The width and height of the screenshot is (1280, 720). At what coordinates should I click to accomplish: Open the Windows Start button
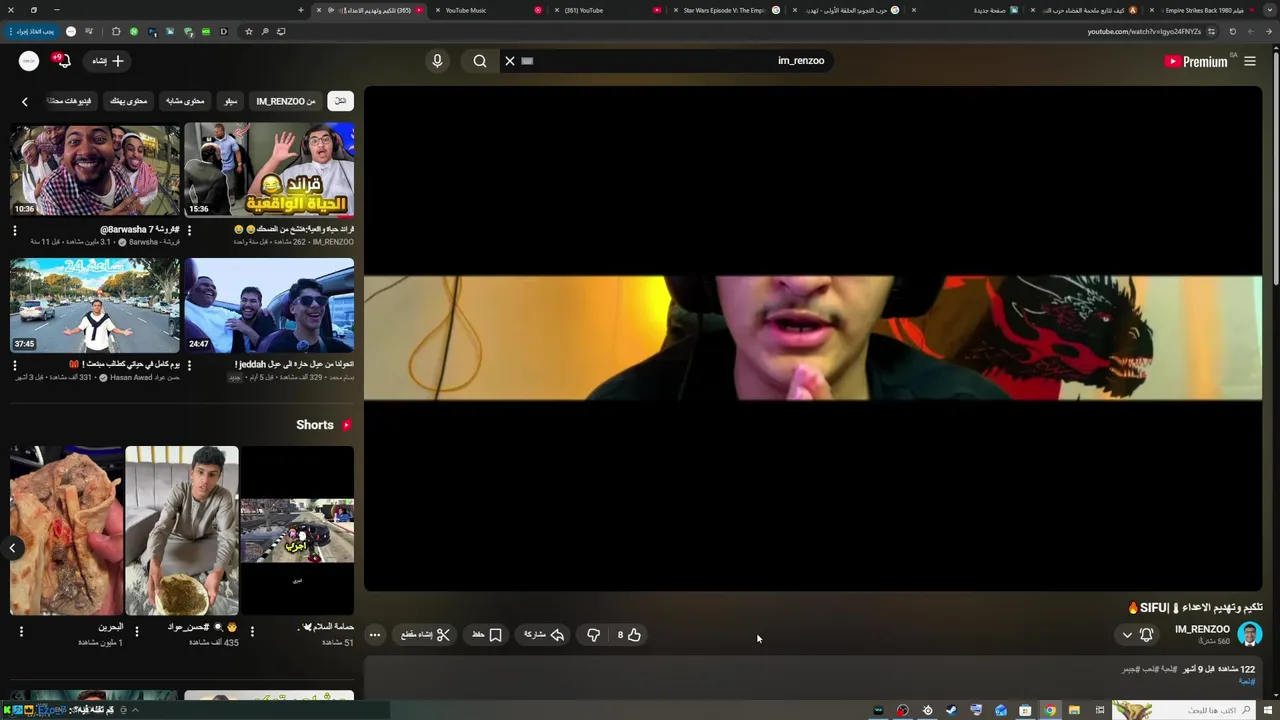point(1267,710)
